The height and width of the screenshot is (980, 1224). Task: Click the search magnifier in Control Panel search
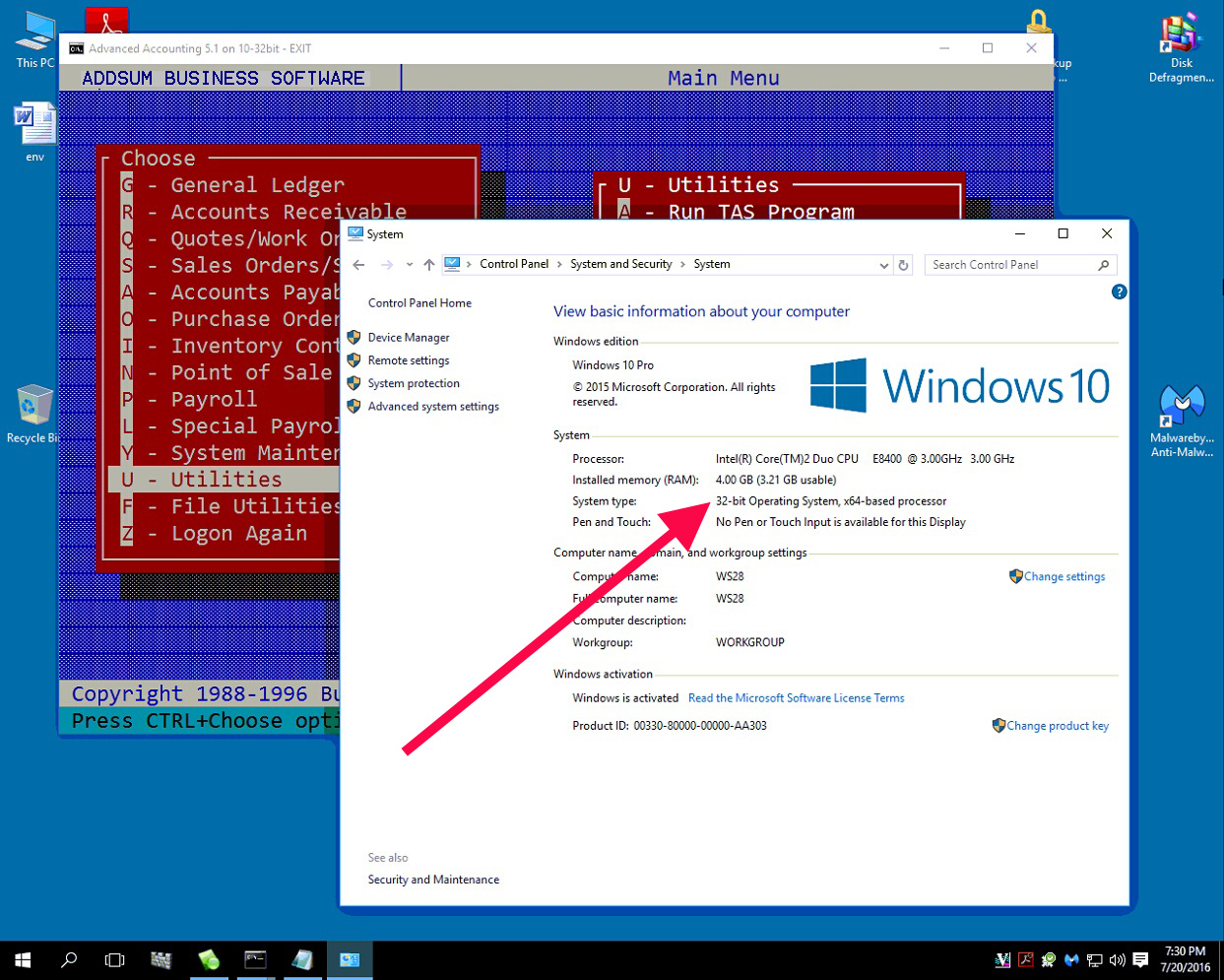(x=1104, y=265)
